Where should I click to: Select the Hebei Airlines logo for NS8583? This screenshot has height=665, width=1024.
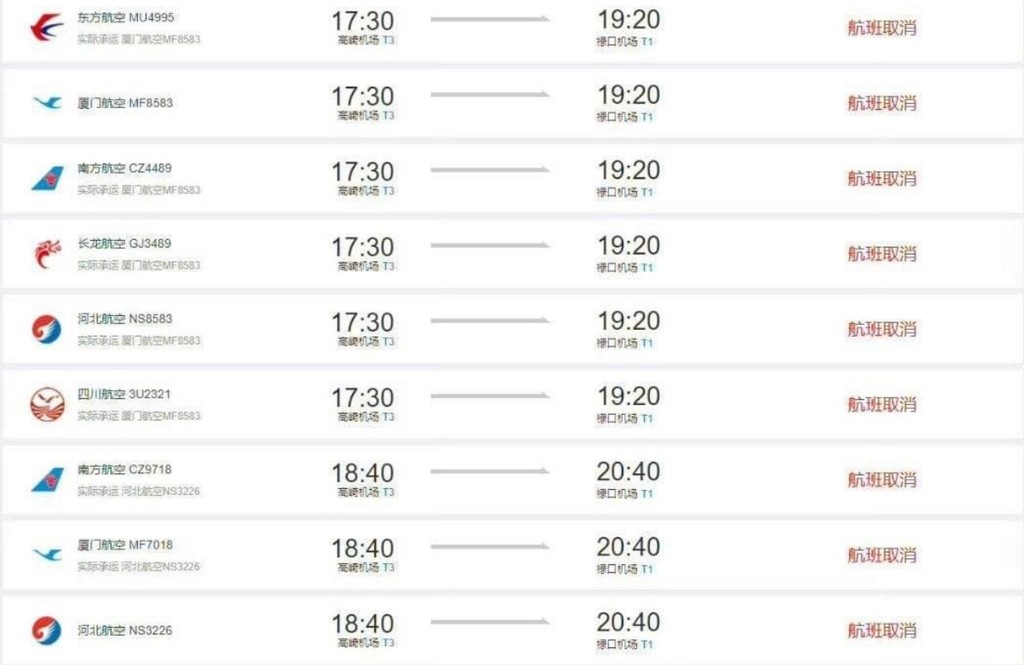(46, 329)
